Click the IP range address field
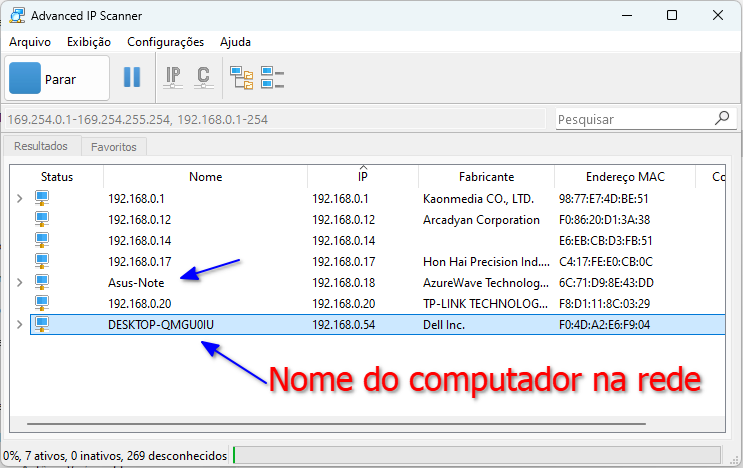The width and height of the screenshot is (743, 468). [x=275, y=119]
